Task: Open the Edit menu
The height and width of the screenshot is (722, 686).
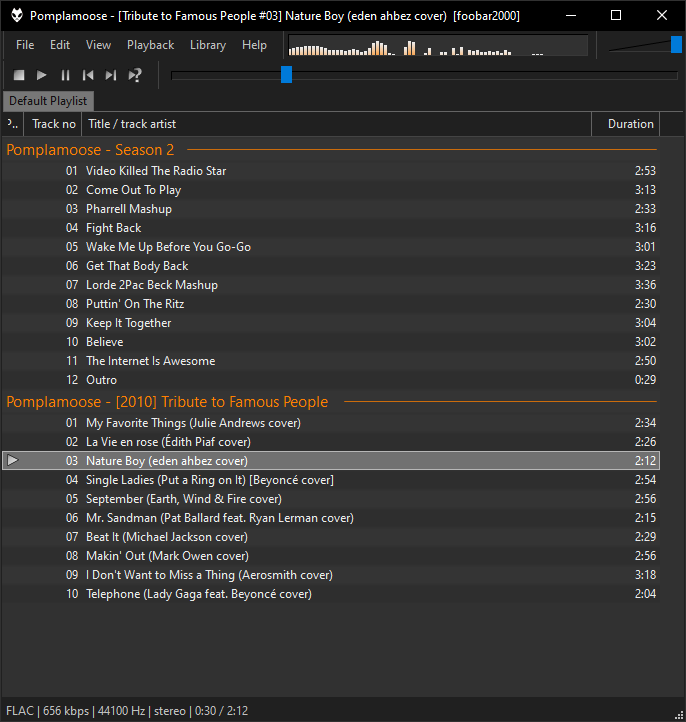Action: pyautogui.click(x=60, y=45)
